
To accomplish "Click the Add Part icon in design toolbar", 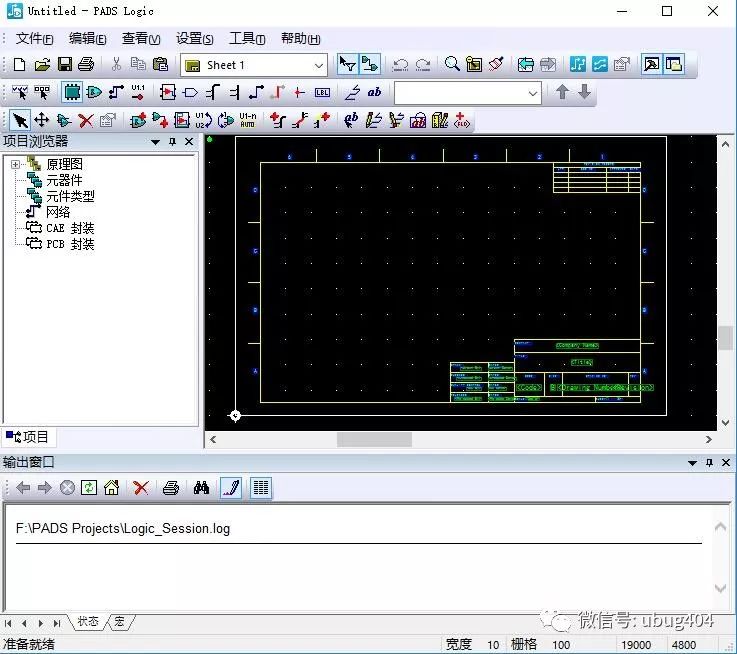I will click(x=139, y=121).
